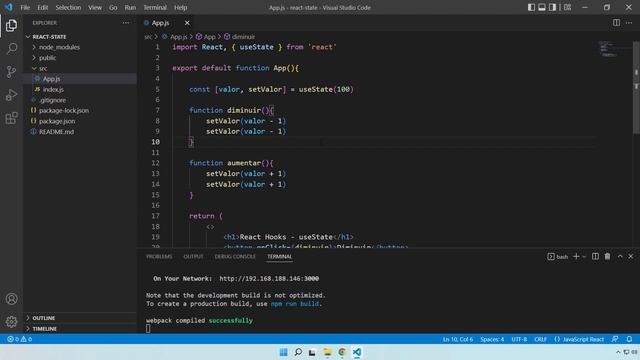
Task: Open the Extensions view
Action: (11, 118)
